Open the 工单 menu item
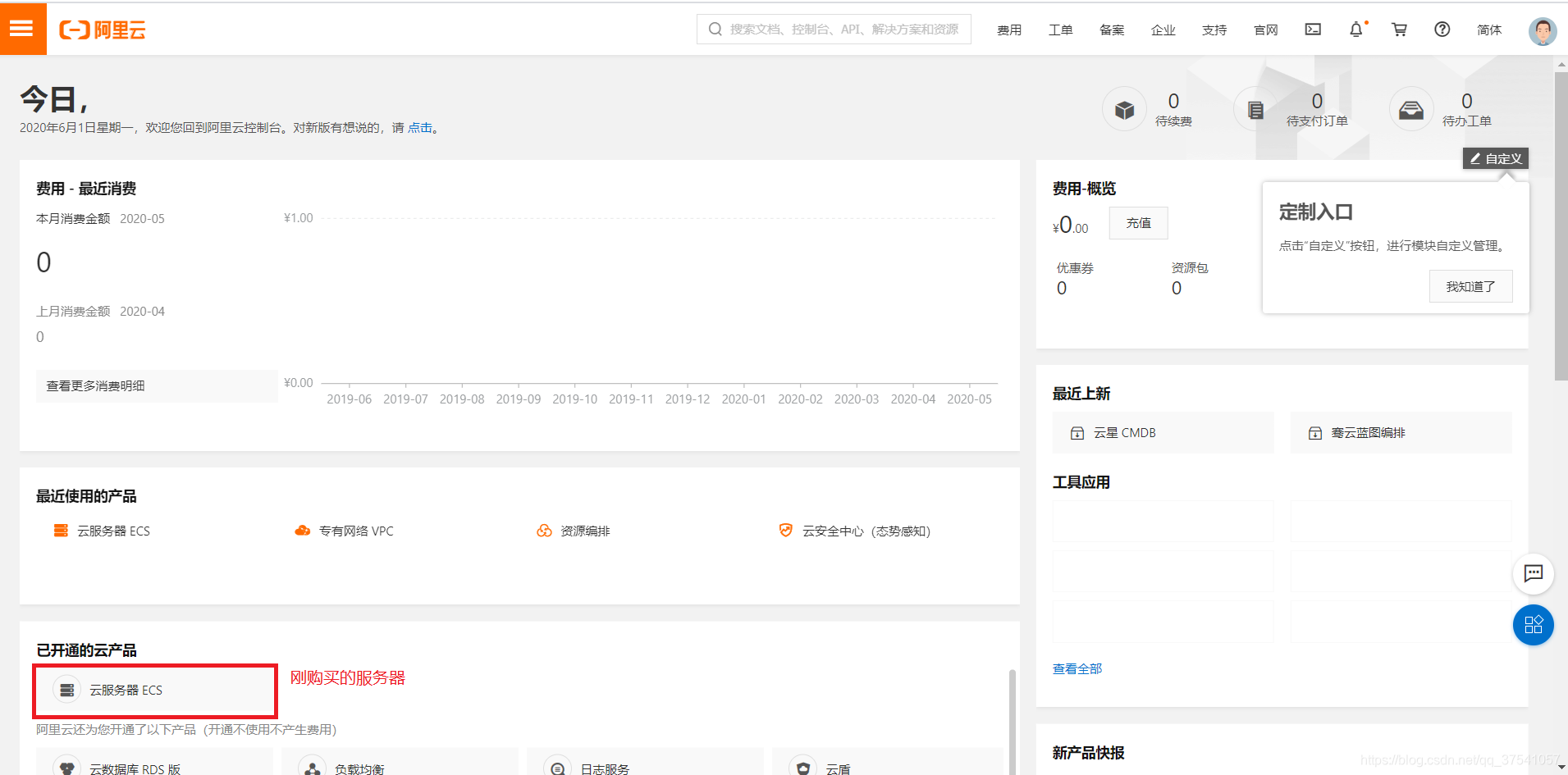 (1061, 29)
